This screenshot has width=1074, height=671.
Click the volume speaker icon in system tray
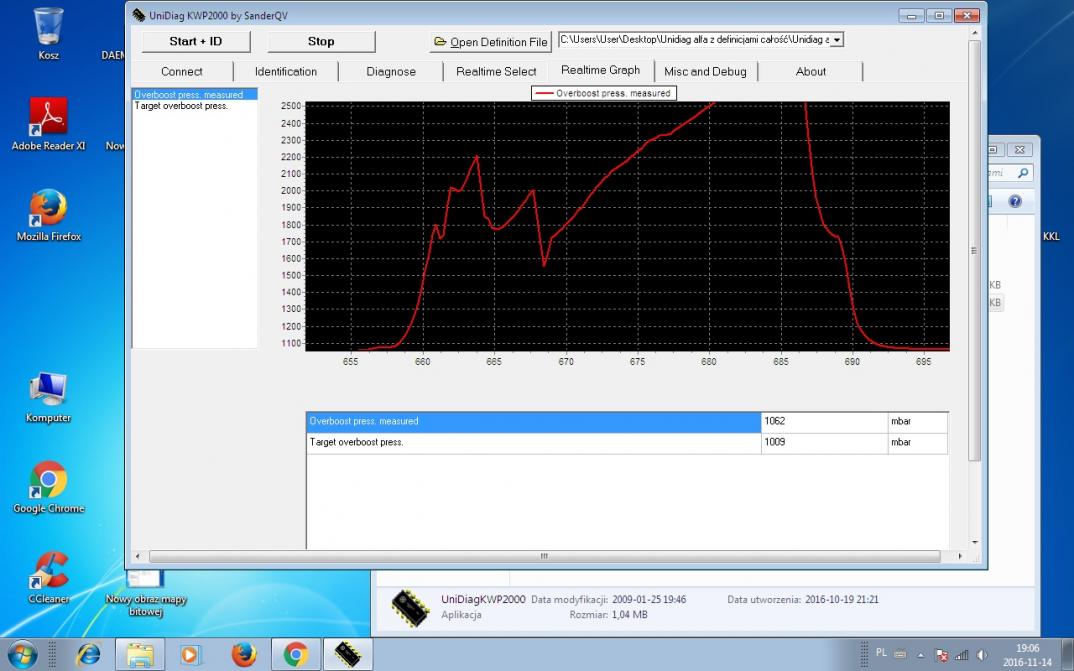click(x=981, y=655)
